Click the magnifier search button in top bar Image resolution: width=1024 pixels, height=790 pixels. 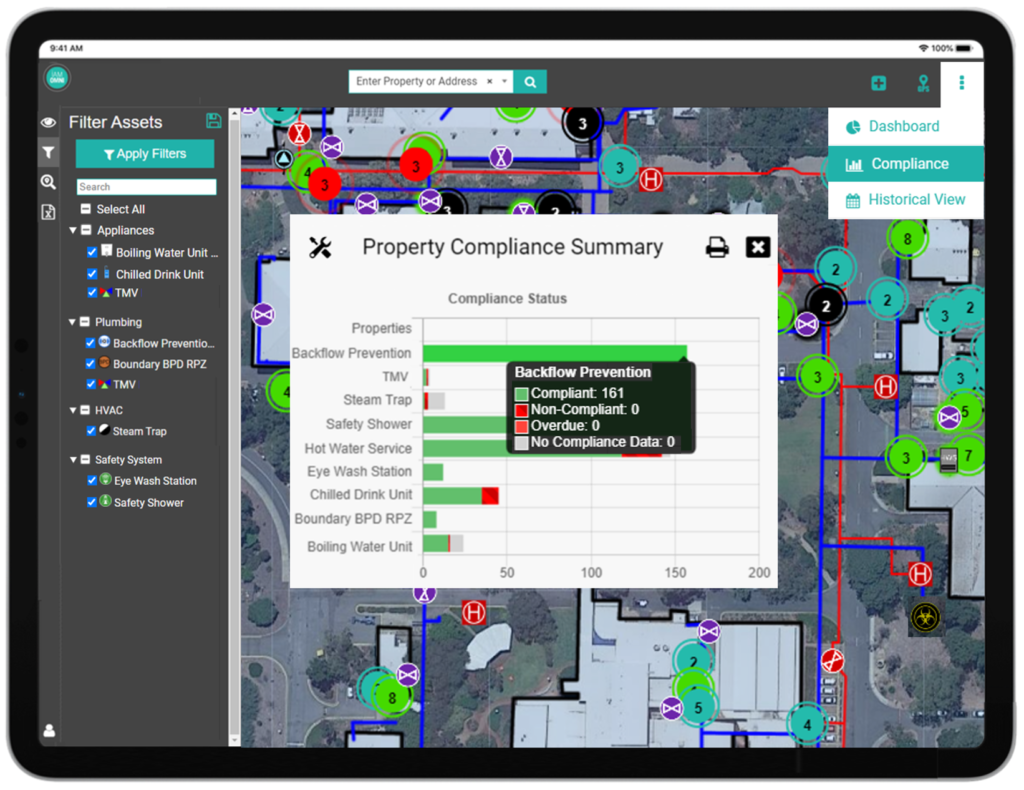(x=530, y=82)
